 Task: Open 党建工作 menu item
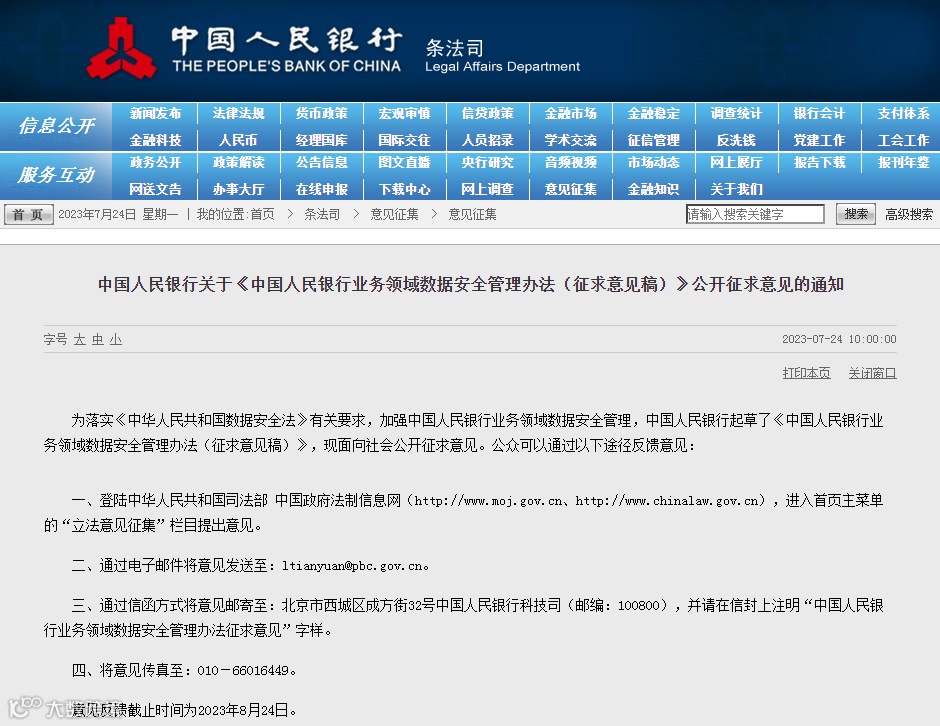point(820,140)
